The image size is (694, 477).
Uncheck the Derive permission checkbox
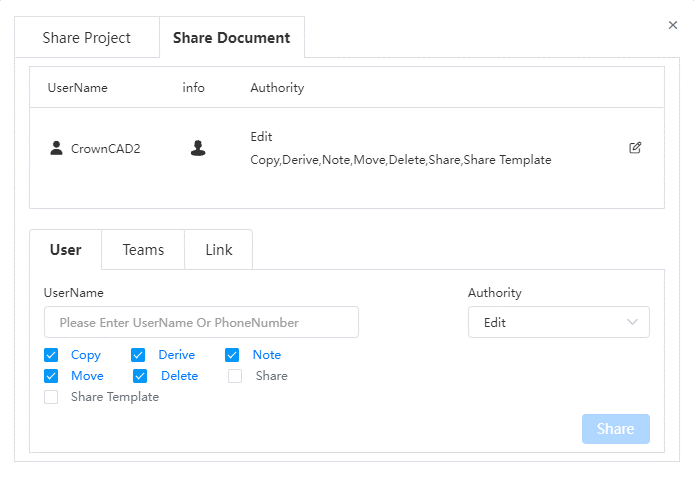pos(138,355)
